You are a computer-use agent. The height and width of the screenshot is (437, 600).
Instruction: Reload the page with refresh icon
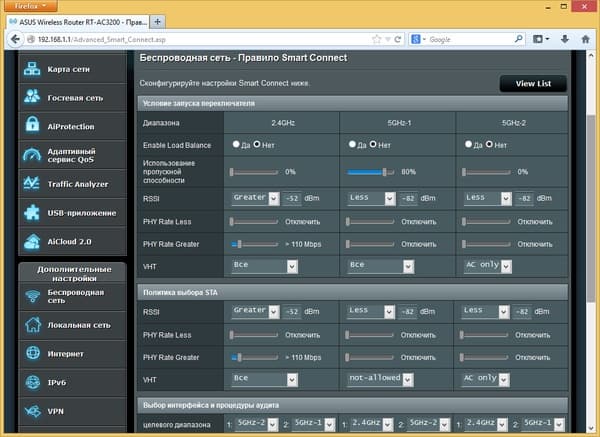pos(398,39)
